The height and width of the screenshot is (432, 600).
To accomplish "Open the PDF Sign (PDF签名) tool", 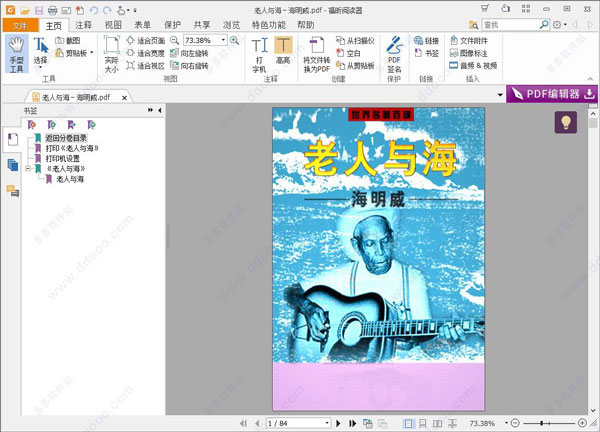I will coord(394,54).
